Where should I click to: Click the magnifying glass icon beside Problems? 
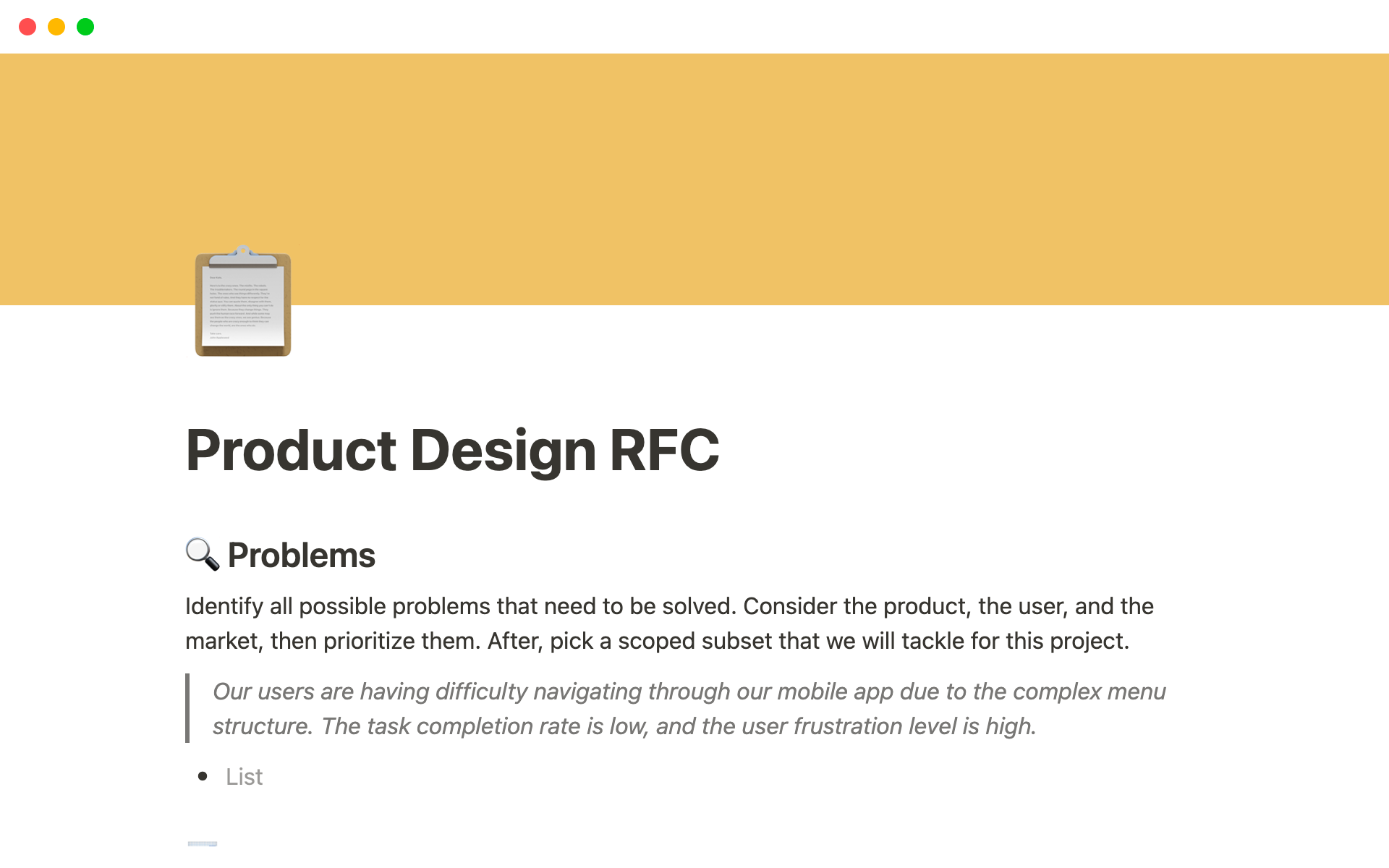click(x=203, y=556)
